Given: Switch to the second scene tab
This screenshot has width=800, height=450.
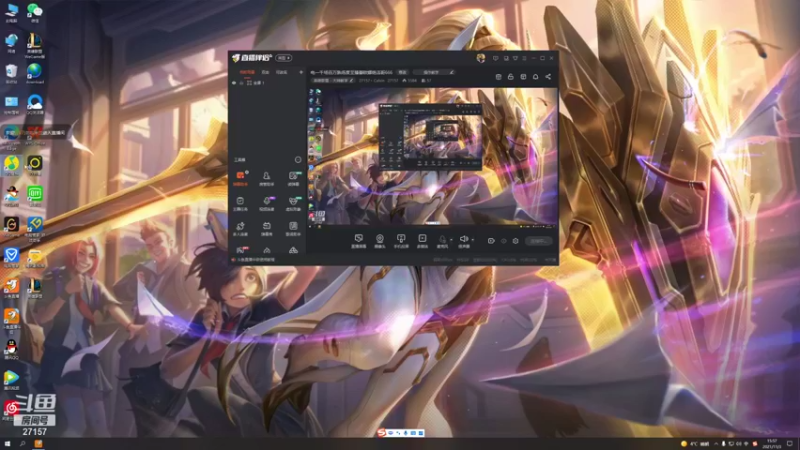Looking at the screenshot, I should coord(265,72).
